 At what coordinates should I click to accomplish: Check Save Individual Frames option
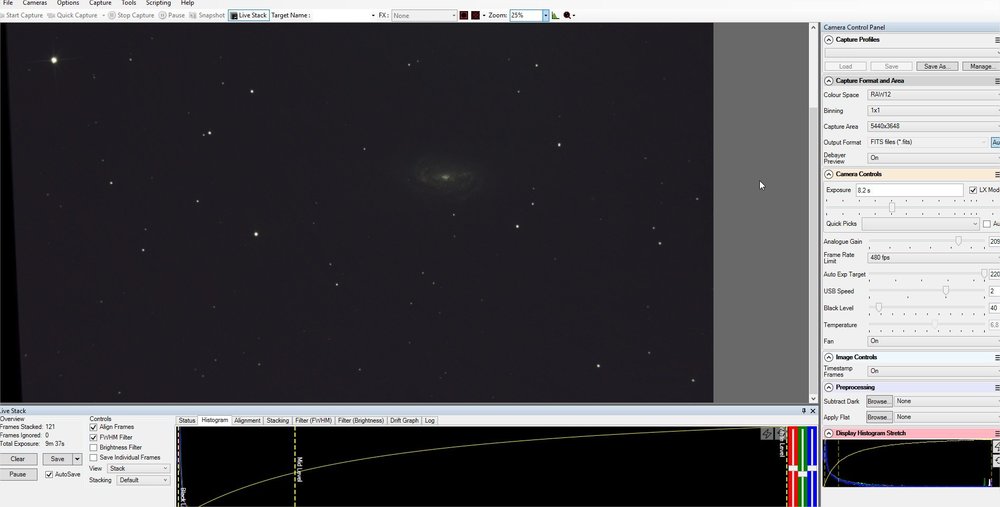click(94, 458)
